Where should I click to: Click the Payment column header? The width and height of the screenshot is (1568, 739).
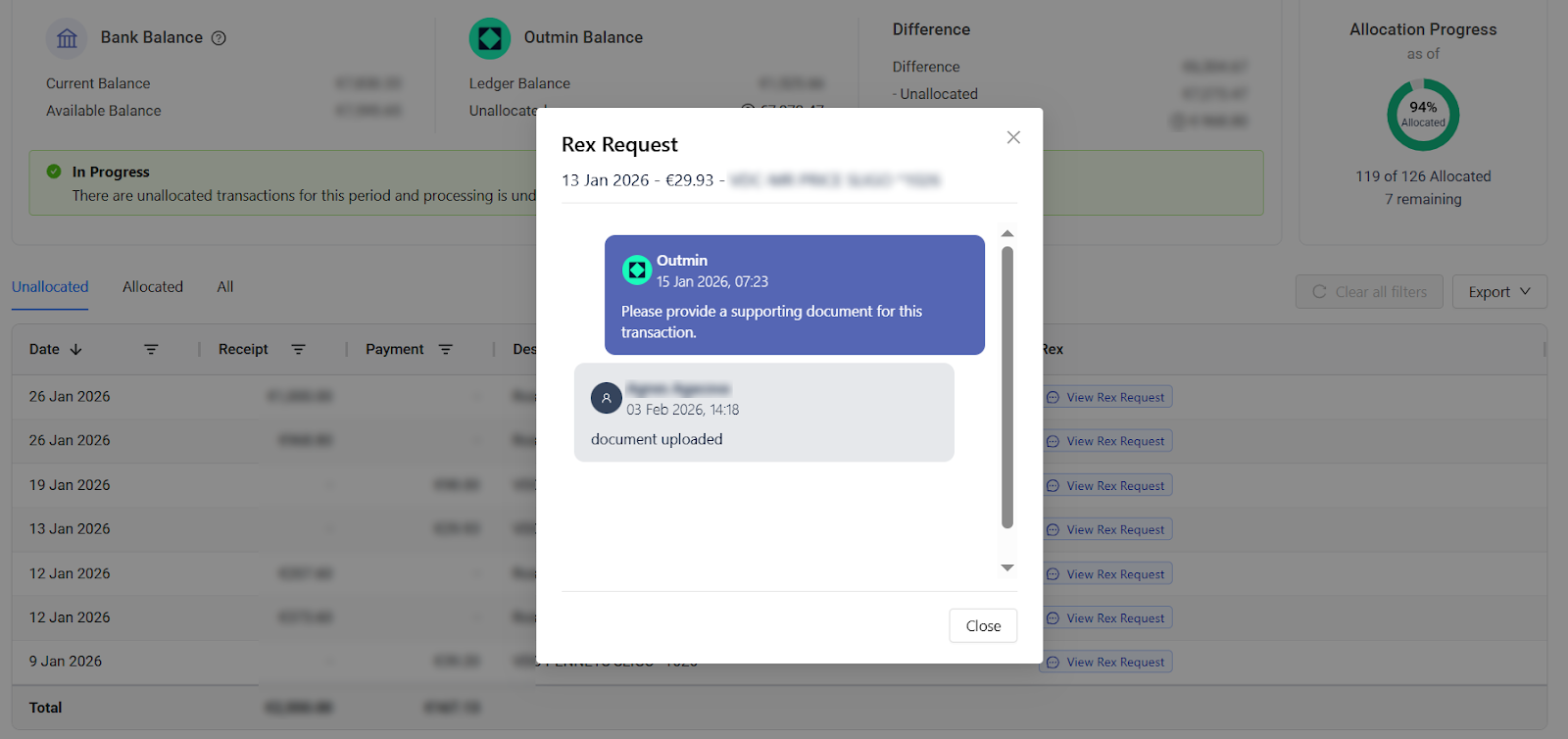395,350
